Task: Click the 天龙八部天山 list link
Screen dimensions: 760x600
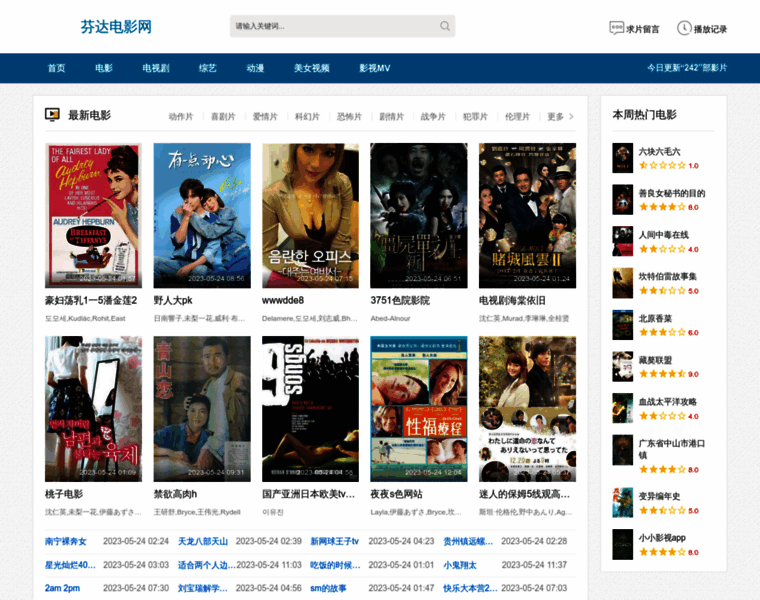Action: click(203, 541)
